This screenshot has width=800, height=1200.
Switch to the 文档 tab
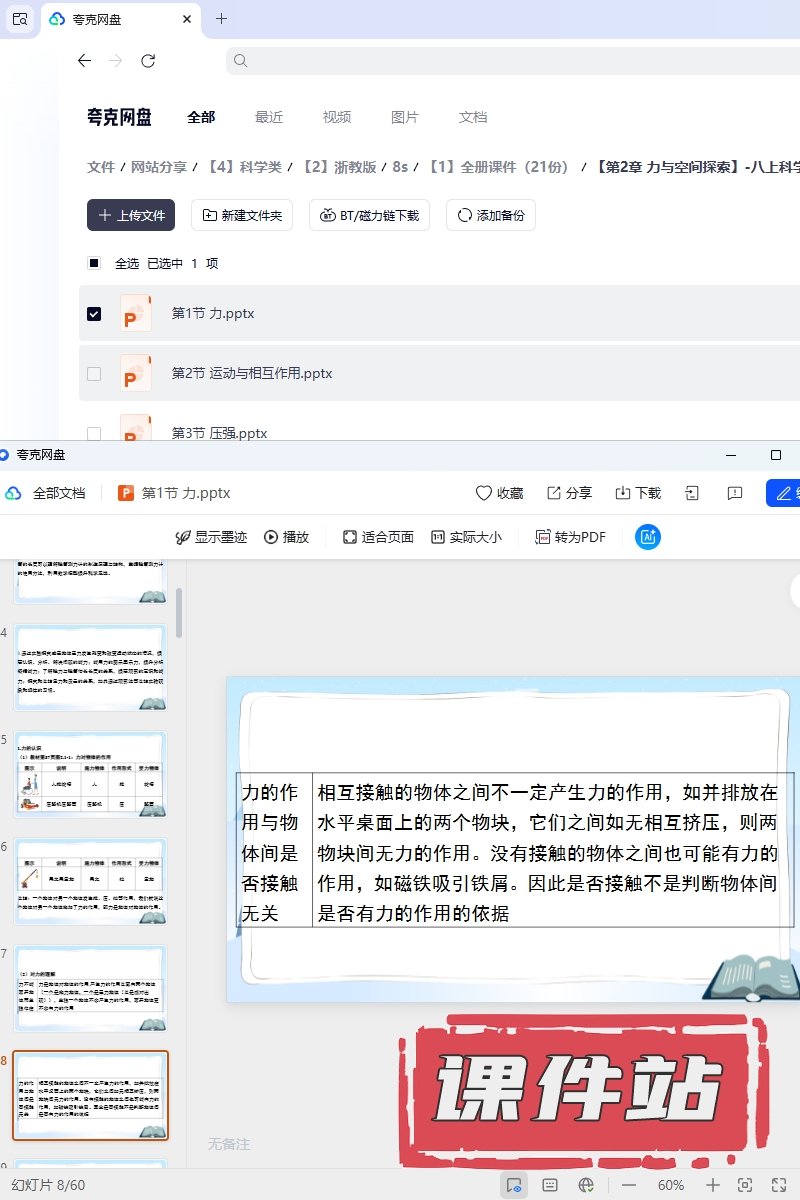click(473, 117)
